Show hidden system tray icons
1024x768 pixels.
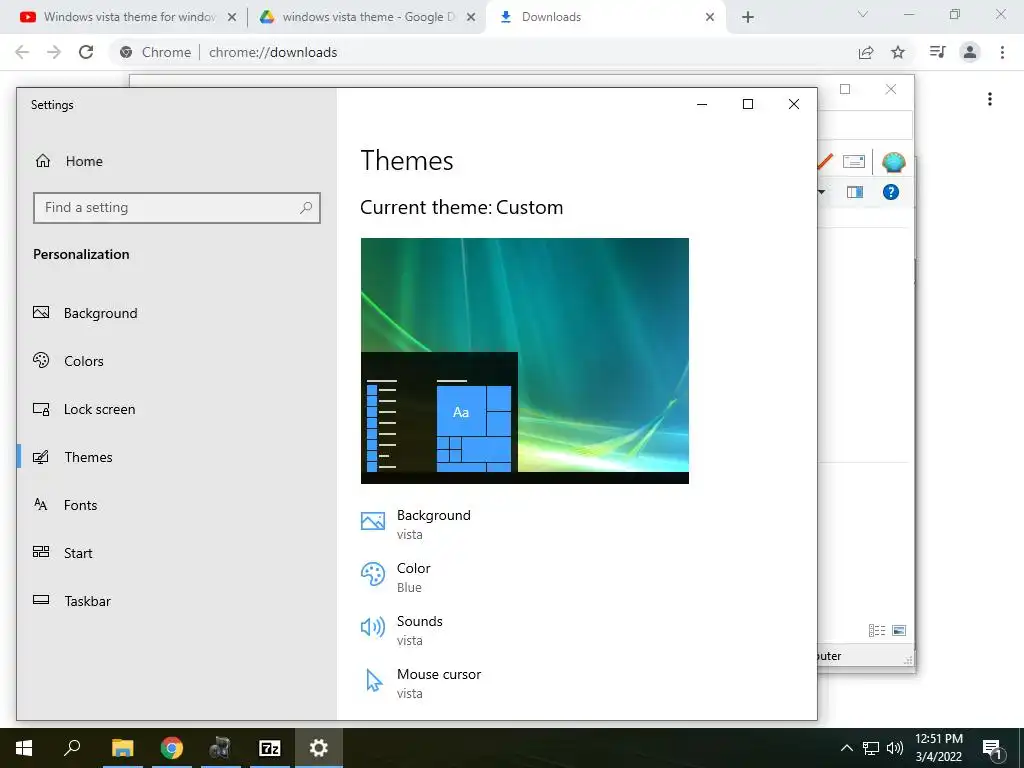846,748
